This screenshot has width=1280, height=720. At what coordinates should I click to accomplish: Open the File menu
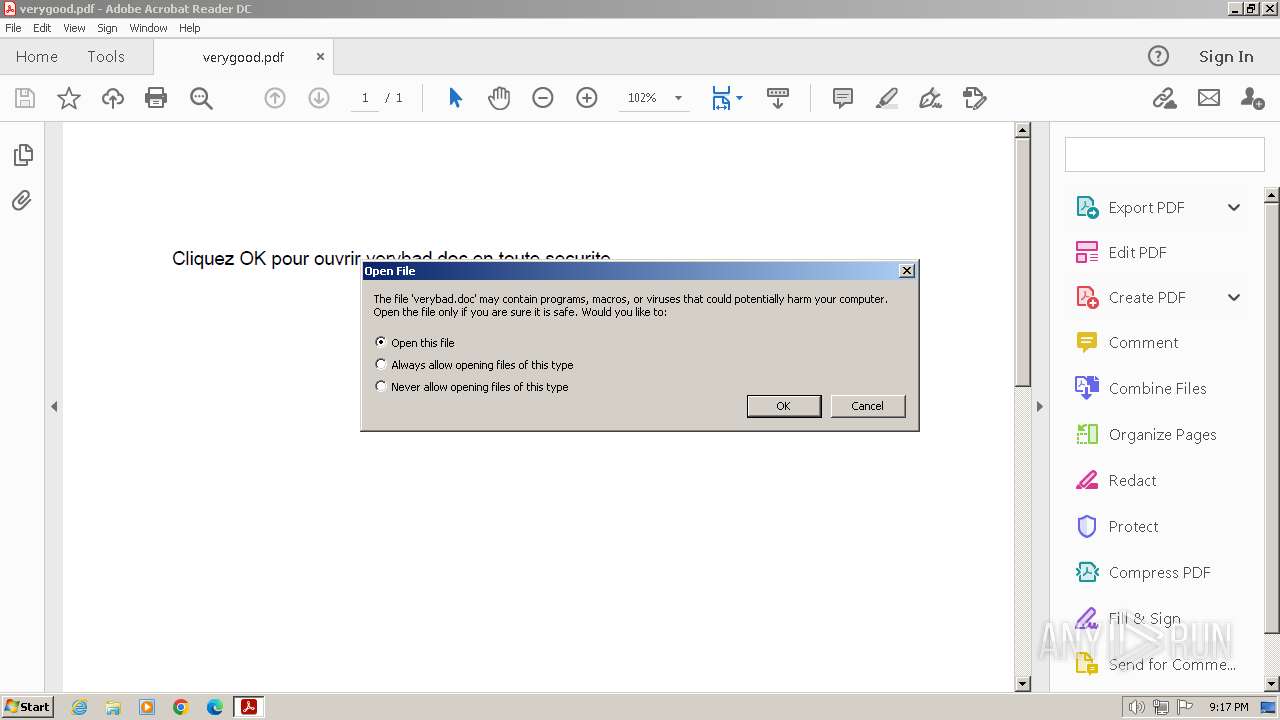13,28
